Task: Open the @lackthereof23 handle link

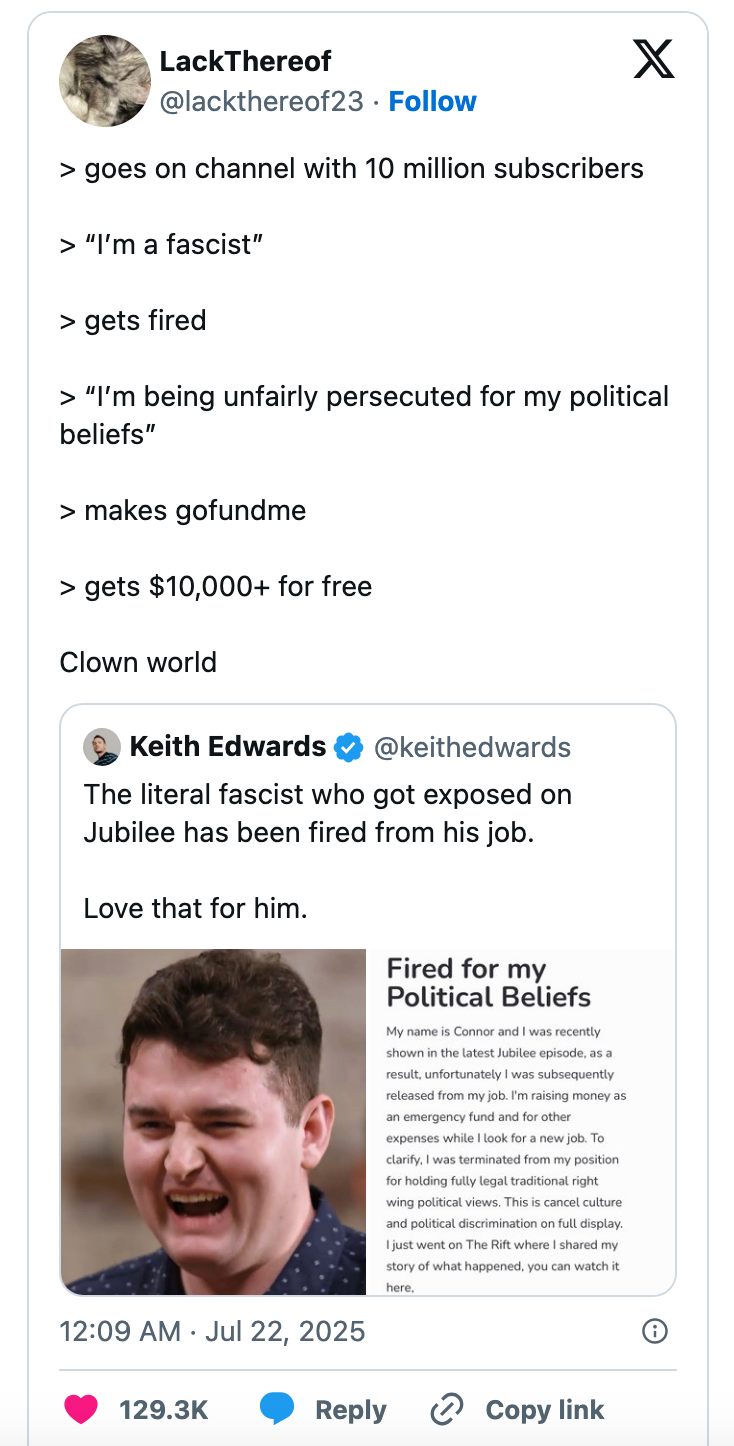Action: [x=261, y=101]
